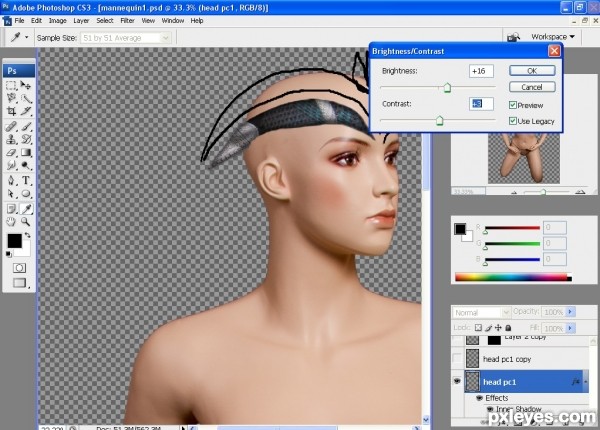Show the head pc1 copy layer

click(x=457, y=358)
